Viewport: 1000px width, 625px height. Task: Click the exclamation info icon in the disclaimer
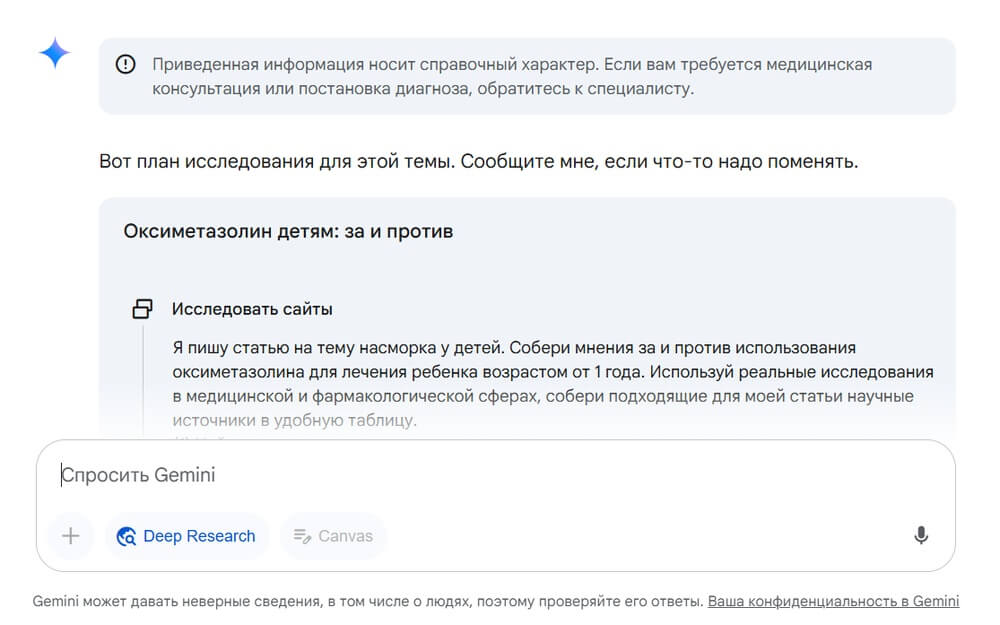coord(126,64)
